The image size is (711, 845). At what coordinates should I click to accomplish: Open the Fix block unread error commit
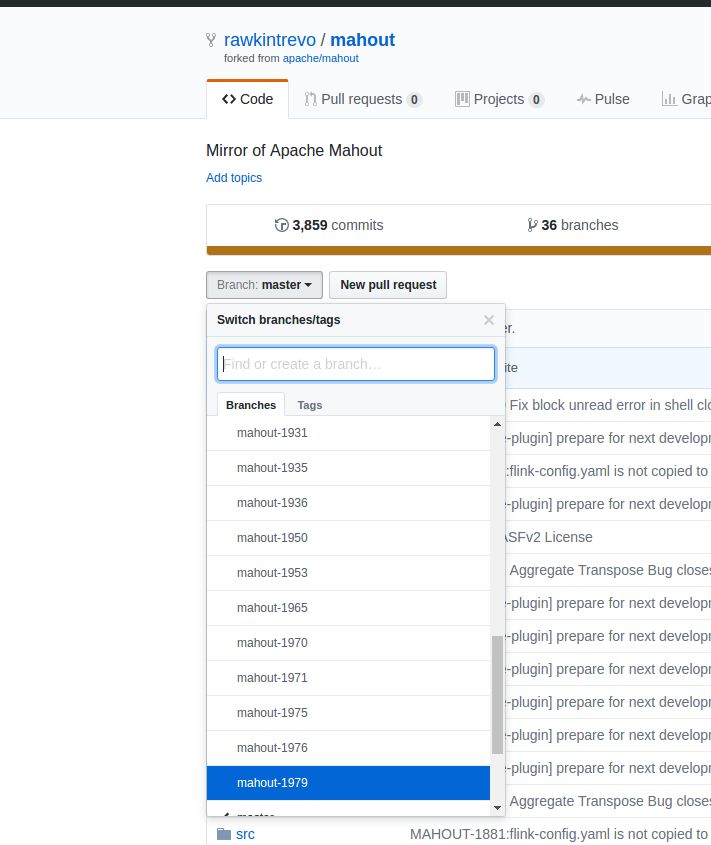(610, 405)
